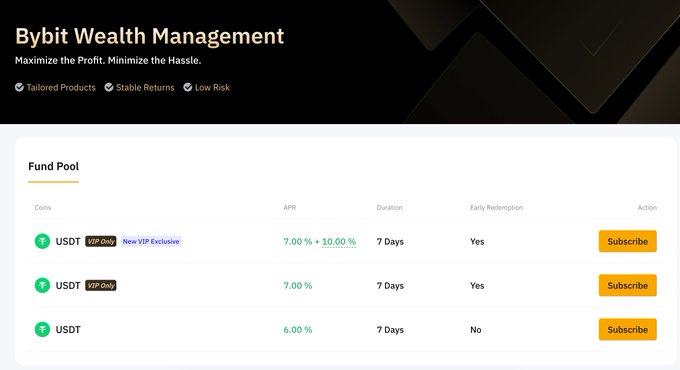Click the APR column header
The image size is (680, 370).
[x=290, y=208]
